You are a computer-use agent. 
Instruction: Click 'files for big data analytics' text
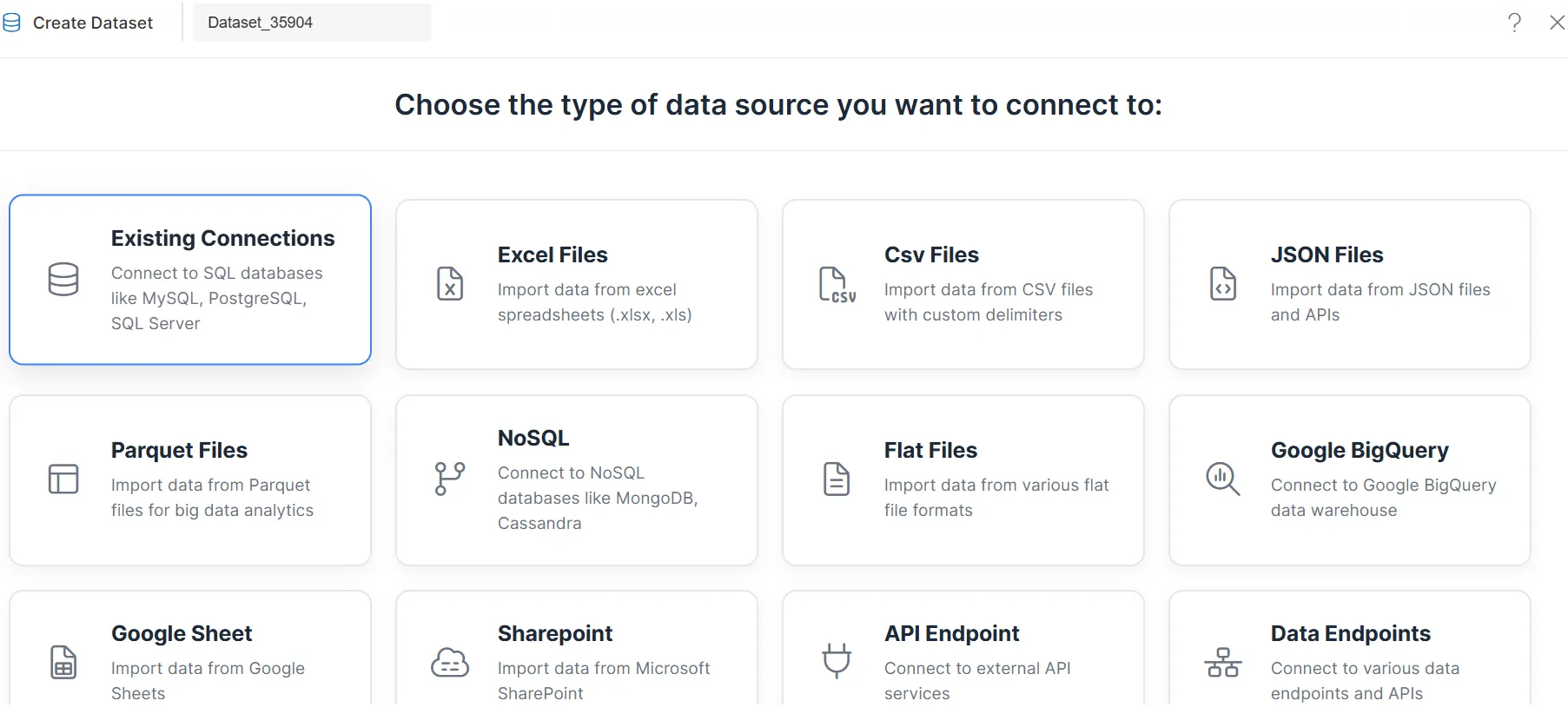point(212,510)
